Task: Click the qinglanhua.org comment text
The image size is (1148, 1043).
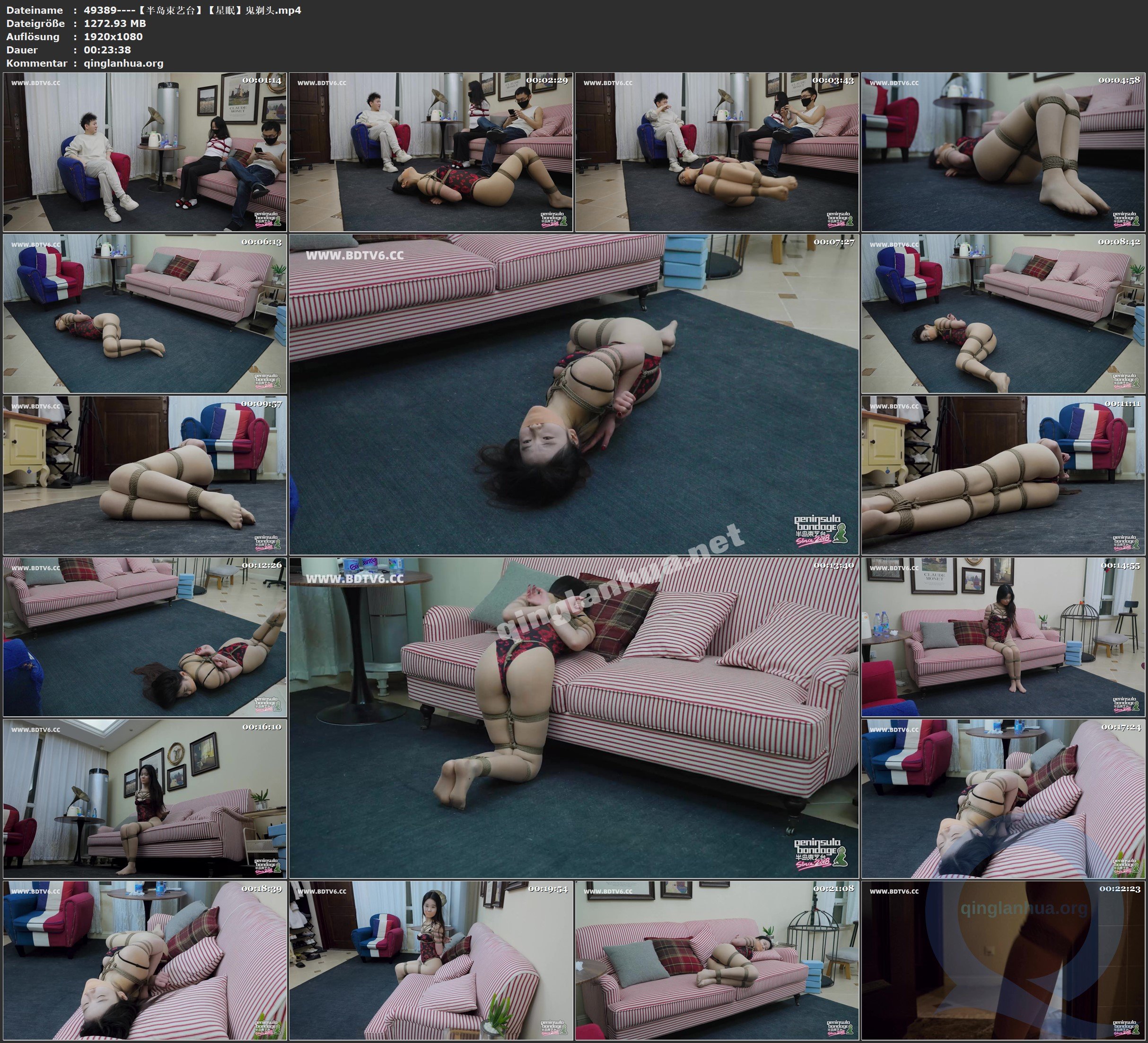Action: click(123, 63)
